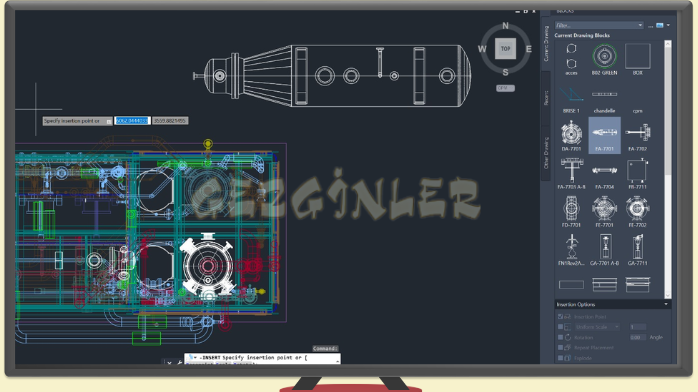Select the EA-7702 block
Screen dimensions: 698x392
637,136
